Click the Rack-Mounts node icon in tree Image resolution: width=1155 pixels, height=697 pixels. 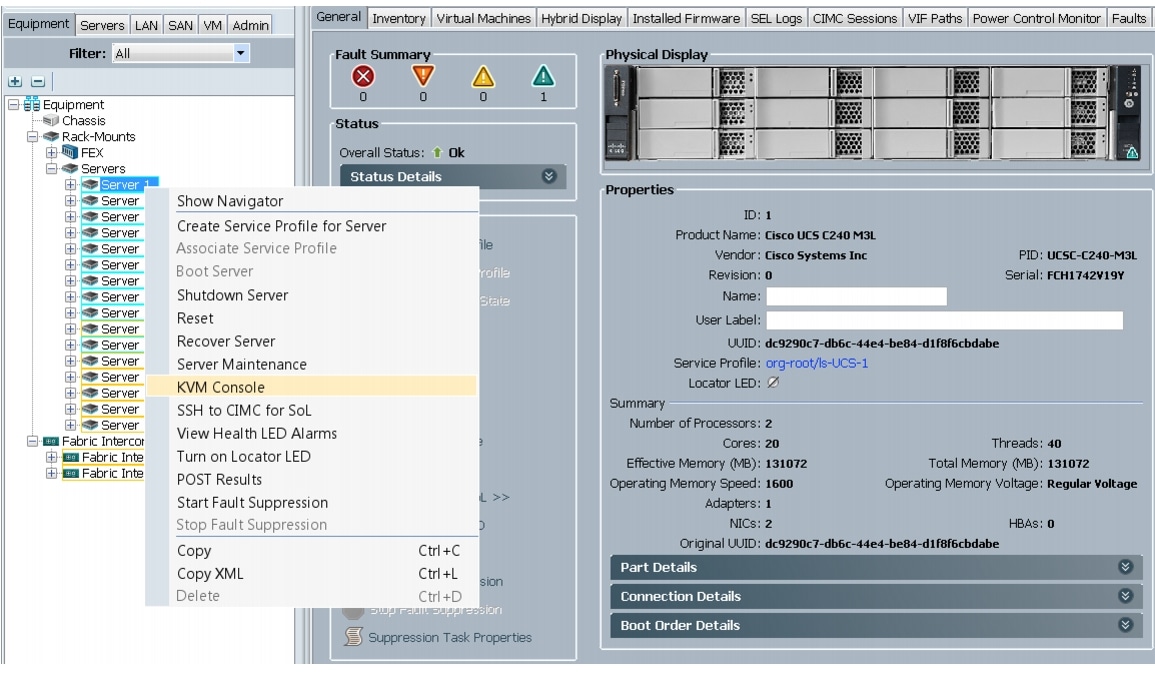[x=51, y=136]
